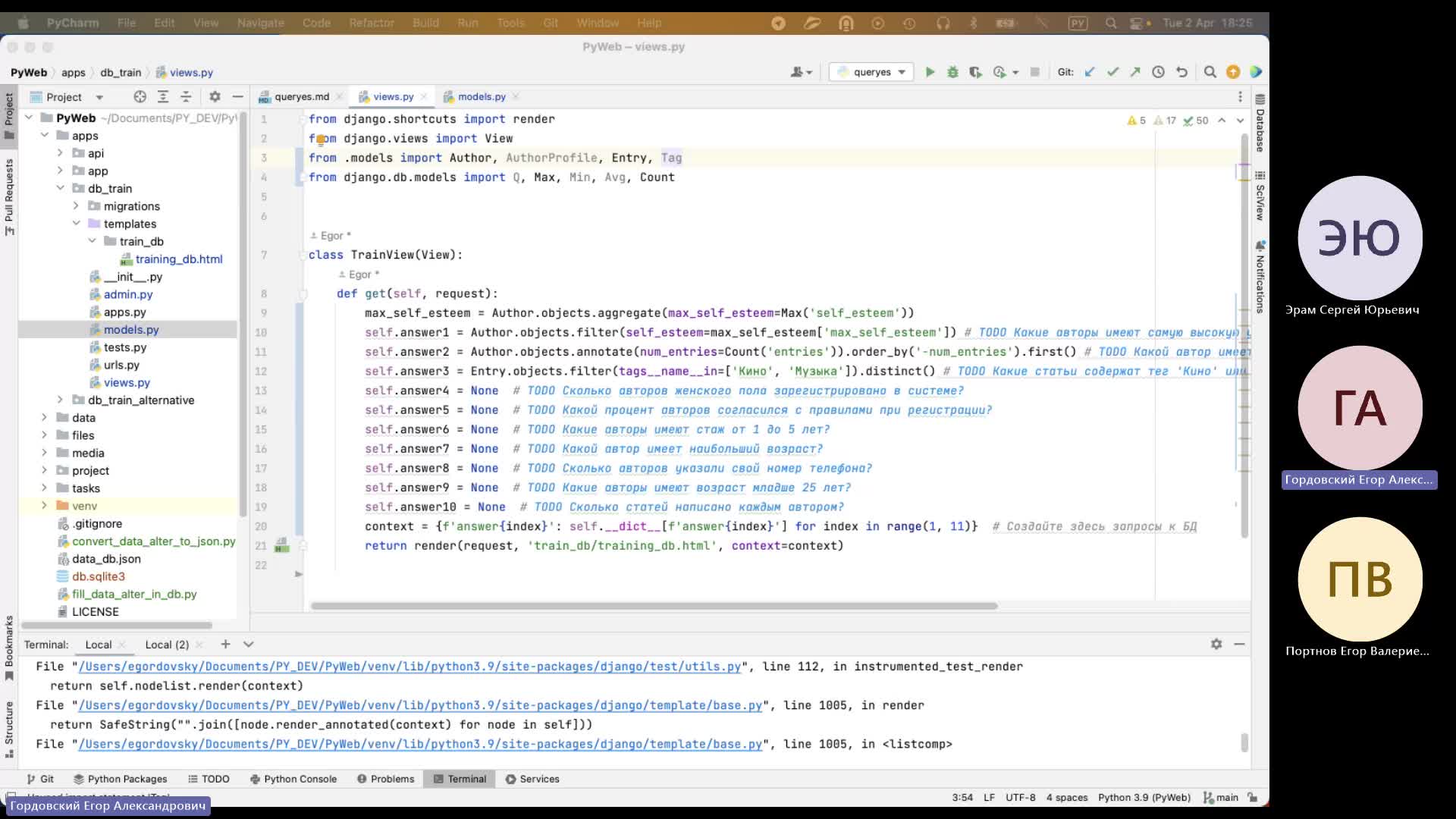
Task: Click main Git branch in status bar
Action: click(x=1220, y=798)
